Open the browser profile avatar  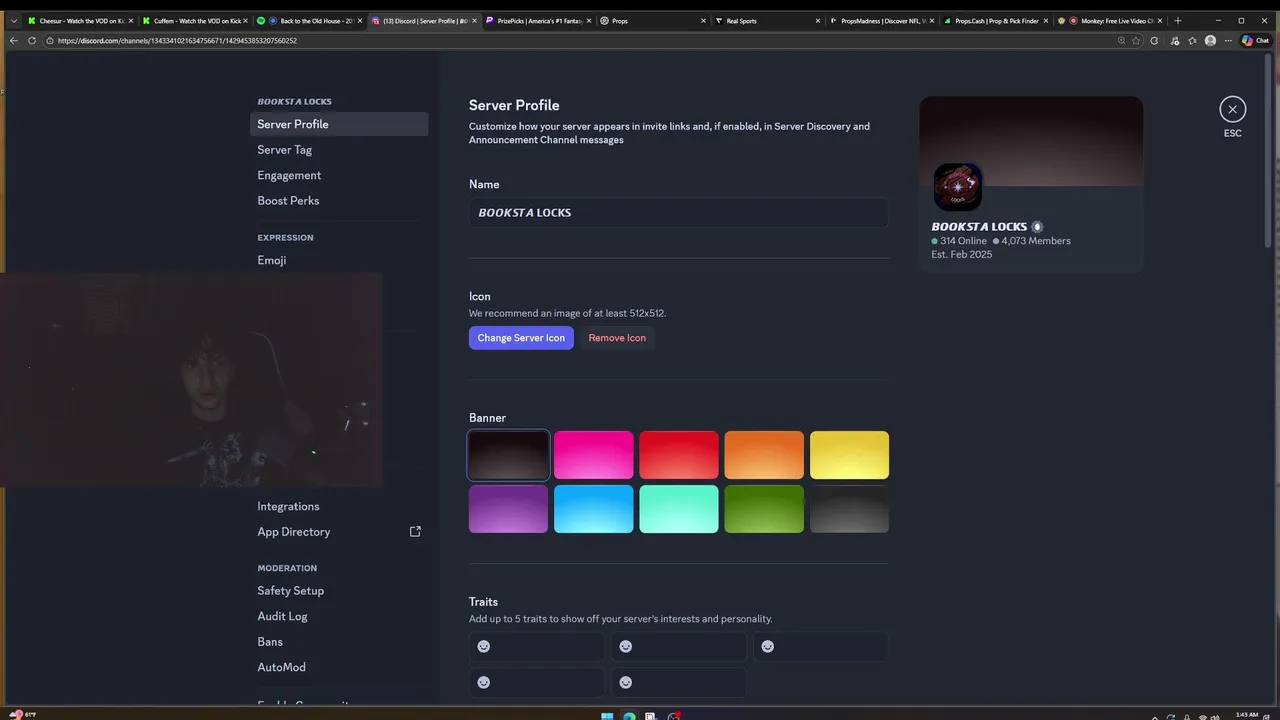[1210, 41]
